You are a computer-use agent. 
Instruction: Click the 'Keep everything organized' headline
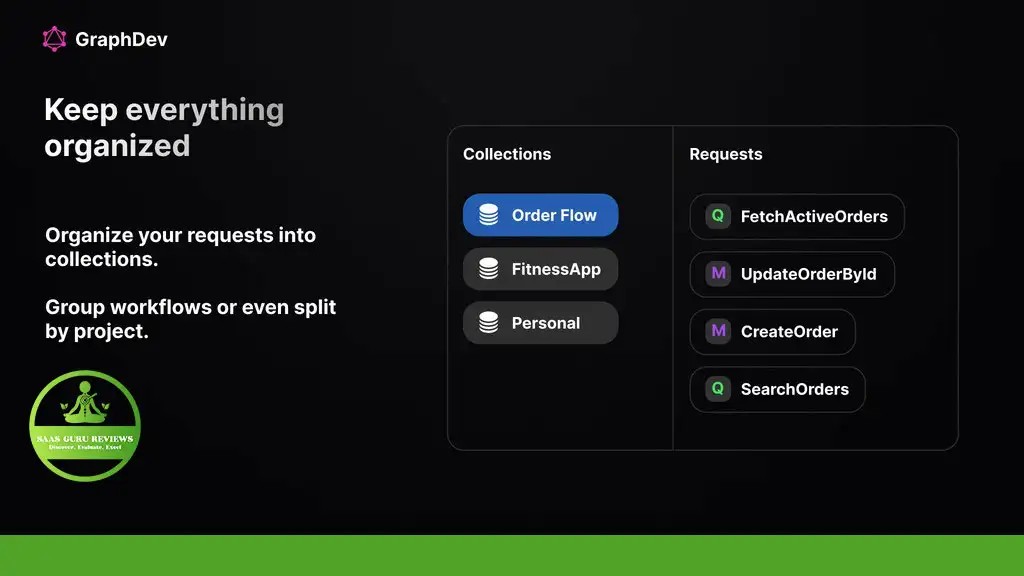coord(164,127)
